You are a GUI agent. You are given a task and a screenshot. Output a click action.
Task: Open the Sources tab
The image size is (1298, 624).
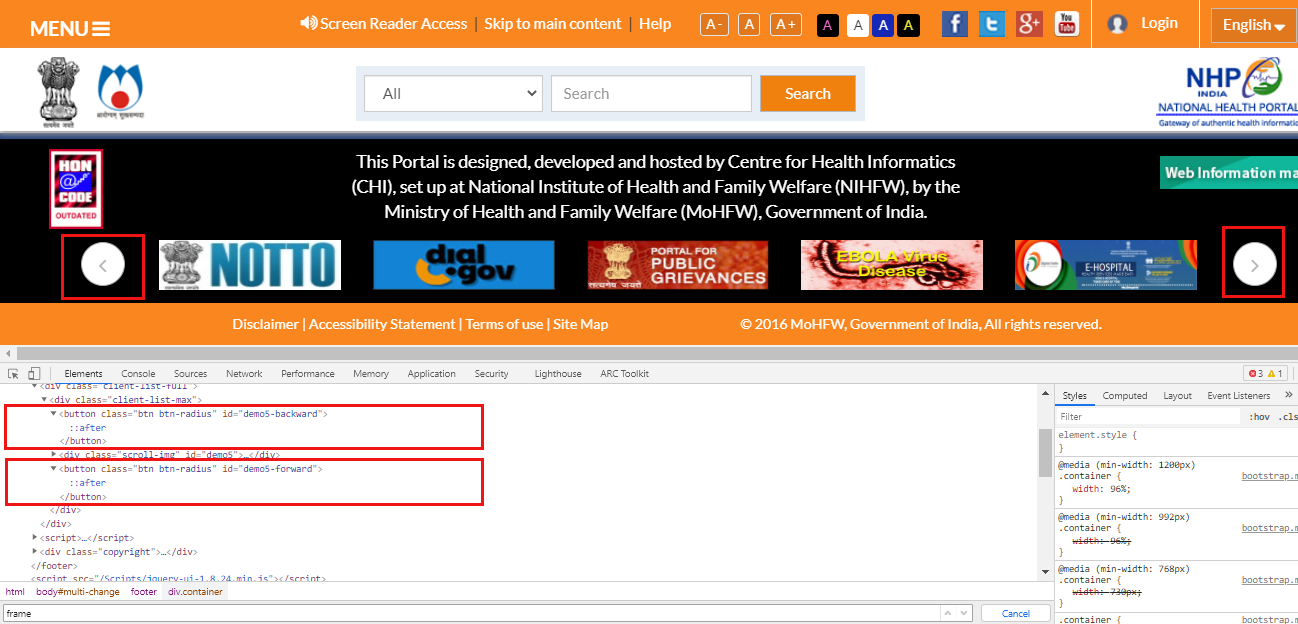pos(190,373)
